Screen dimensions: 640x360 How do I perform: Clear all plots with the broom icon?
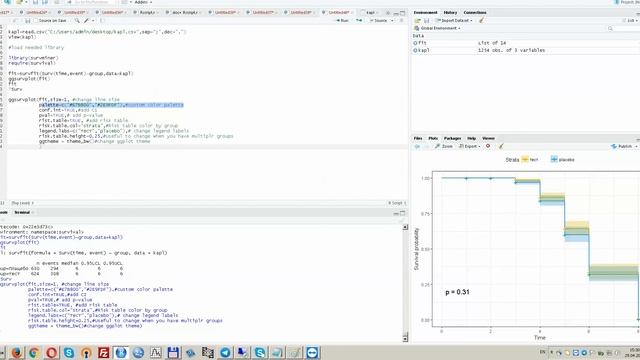coord(501,146)
